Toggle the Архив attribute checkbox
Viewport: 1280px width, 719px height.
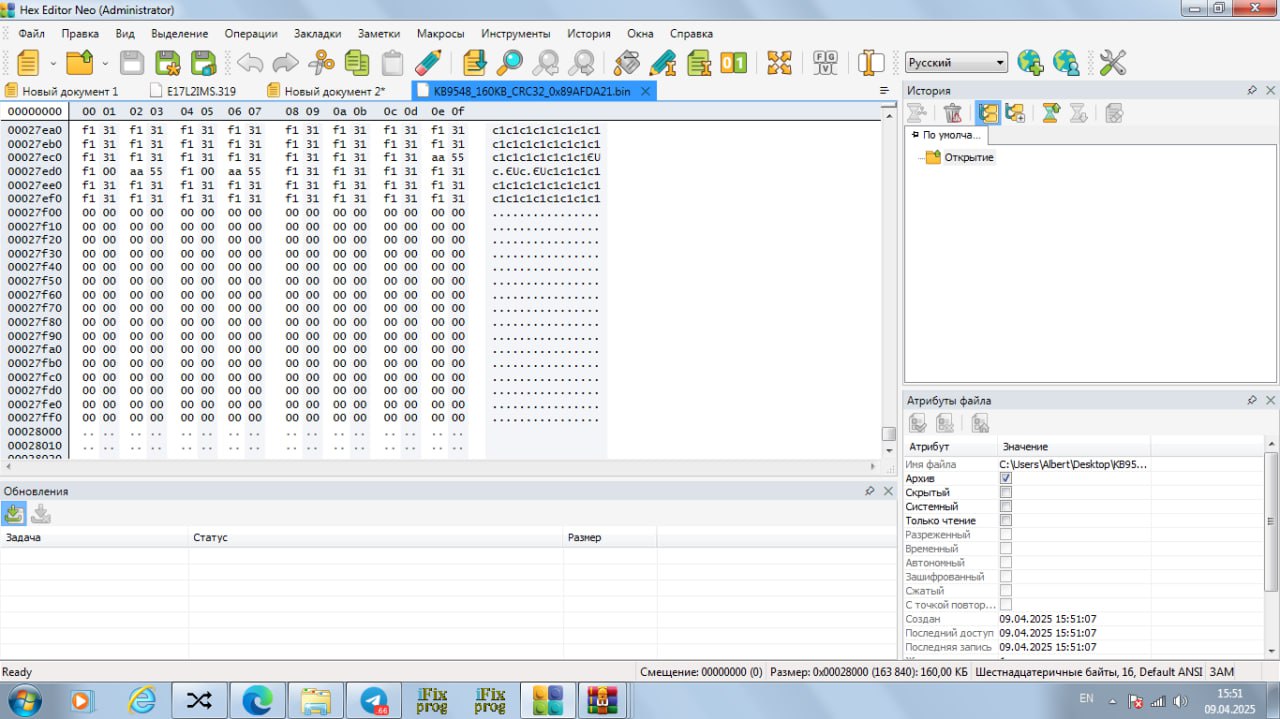point(1006,479)
